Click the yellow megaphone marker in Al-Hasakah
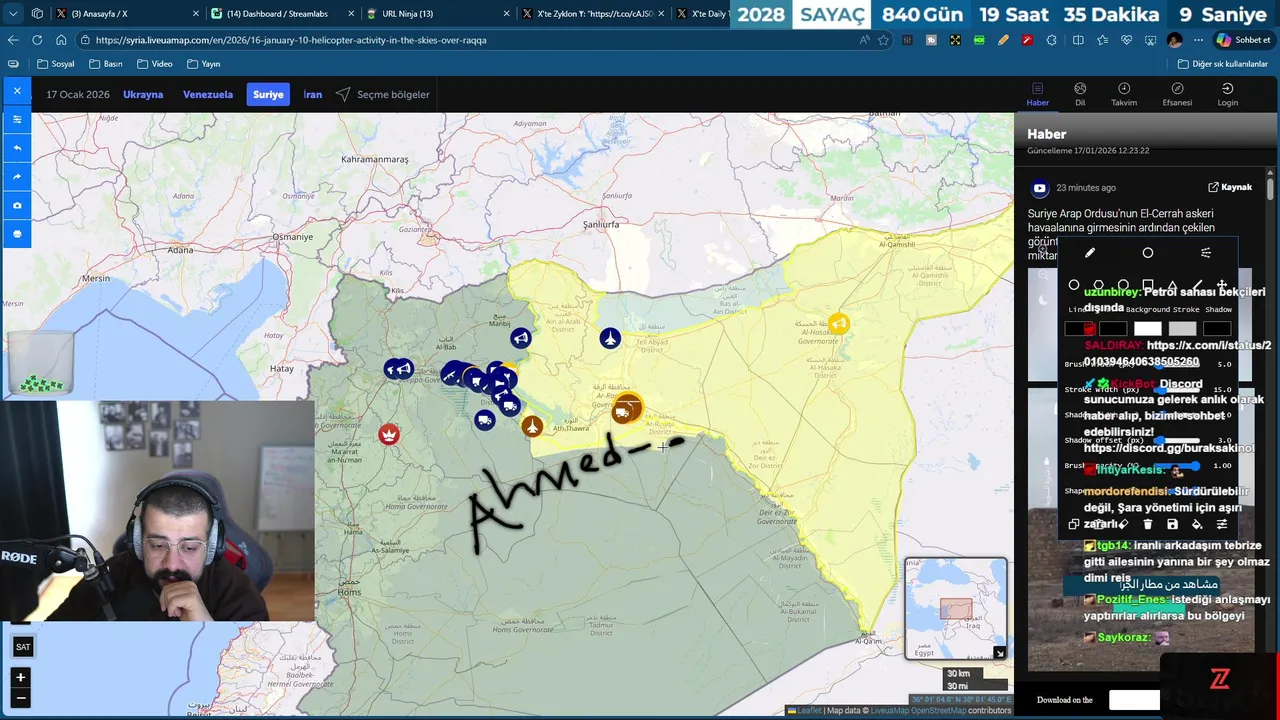Image resolution: width=1280 pixels, height=720 pixels. (838, 323)
